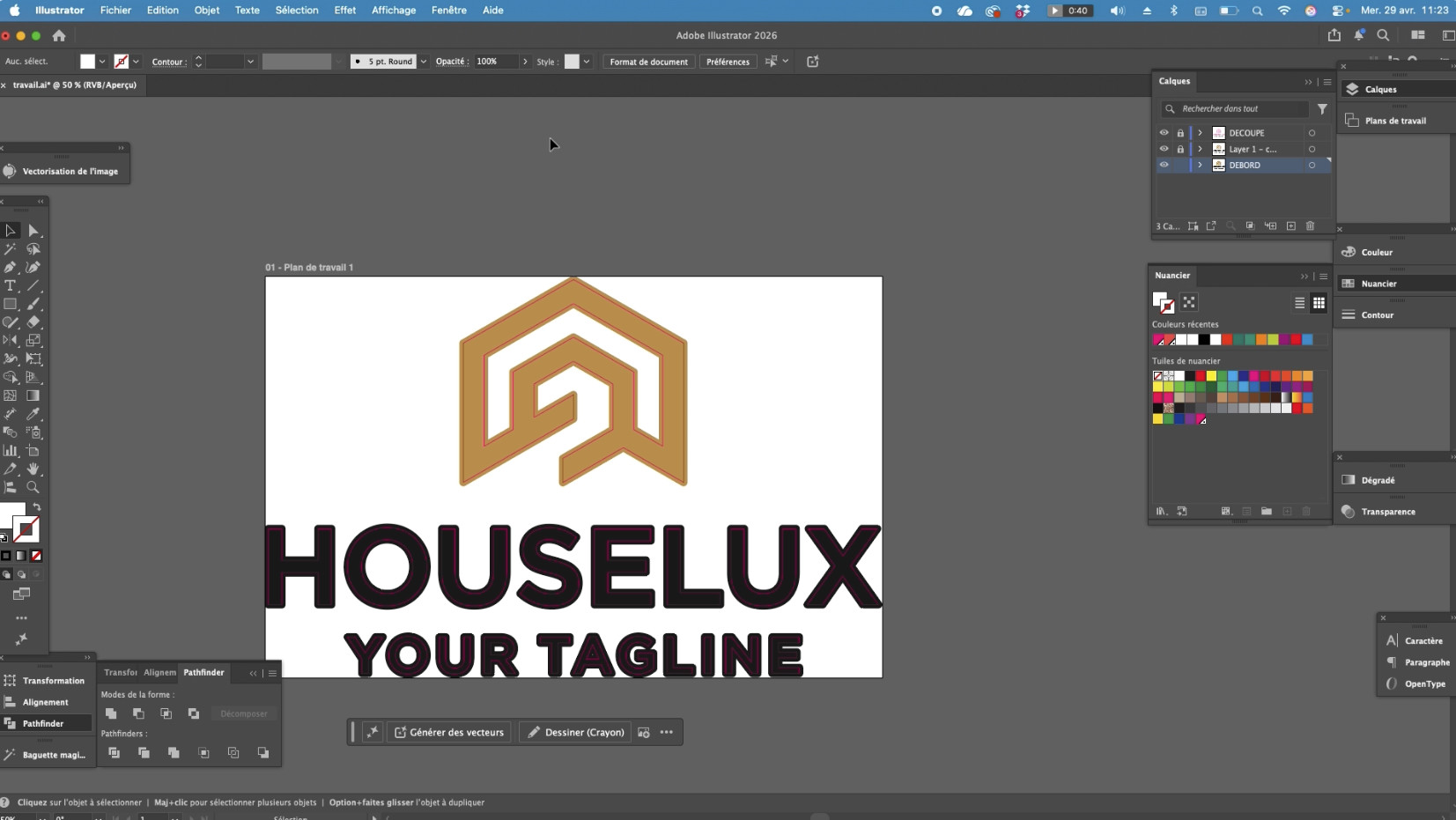Select the Magic Wand tool

click(11, 249)
